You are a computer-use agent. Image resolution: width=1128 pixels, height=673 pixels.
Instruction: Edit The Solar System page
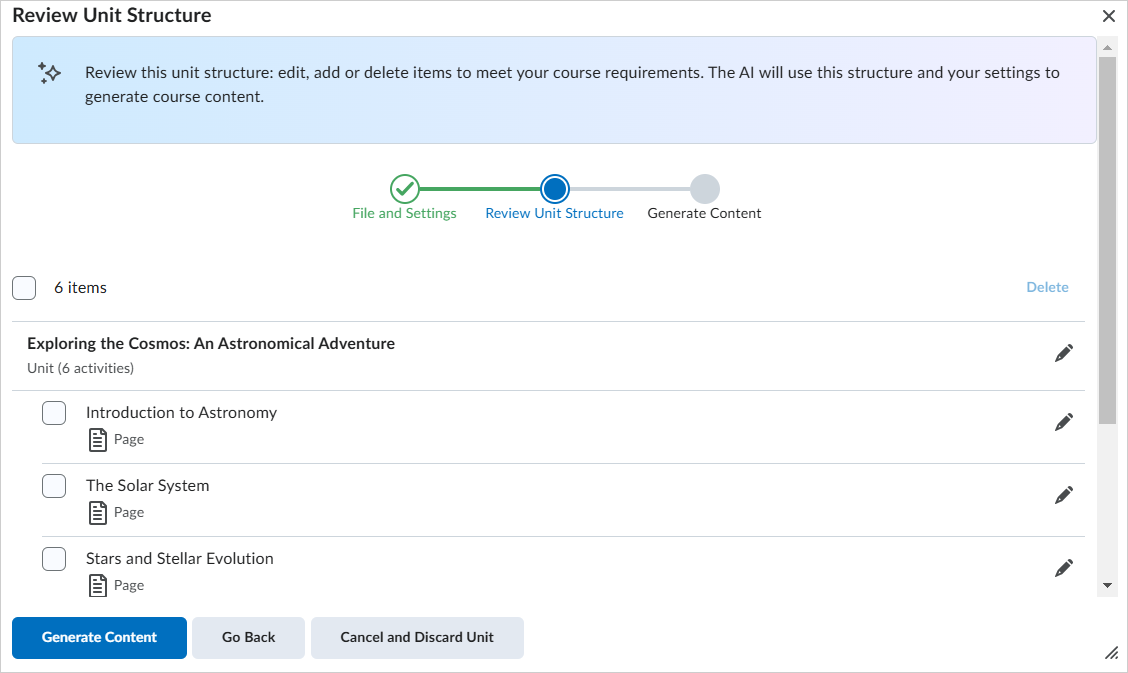(x=1064, y=495)
